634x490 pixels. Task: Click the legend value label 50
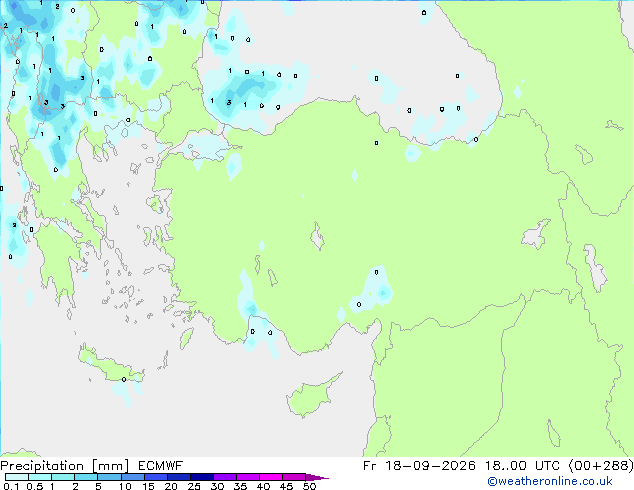[309, 486]
